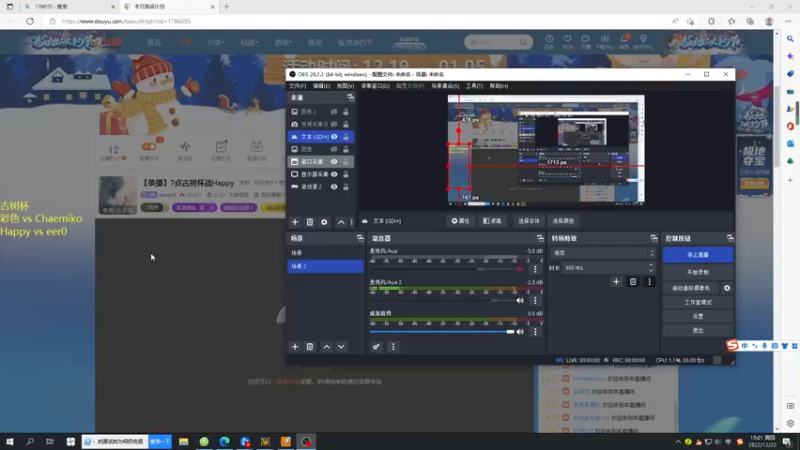This screenshot has width=800, height=450.
Task: Open 场景集合 menu in OBS
Action: (x=445, y=86)
